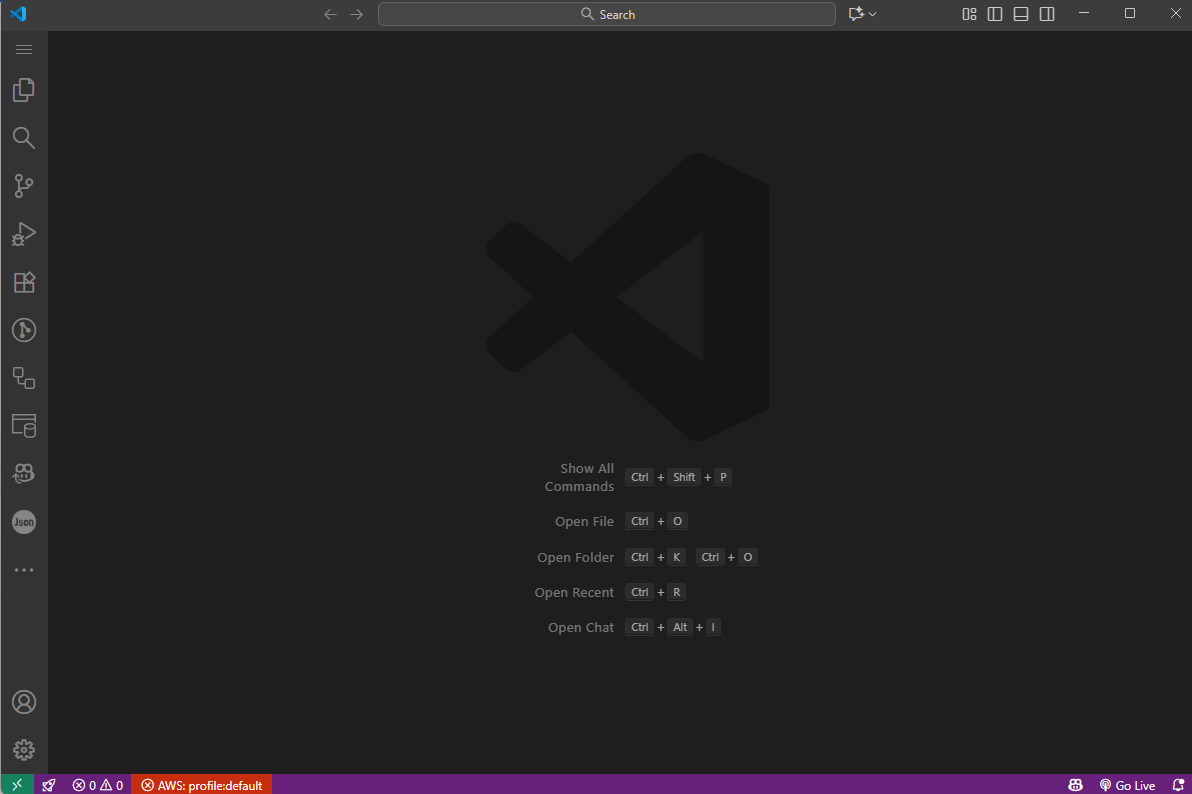Toggle the Secondary Side Bar
This screenshot has height=794, width=1192.
tap(1046, 14)
